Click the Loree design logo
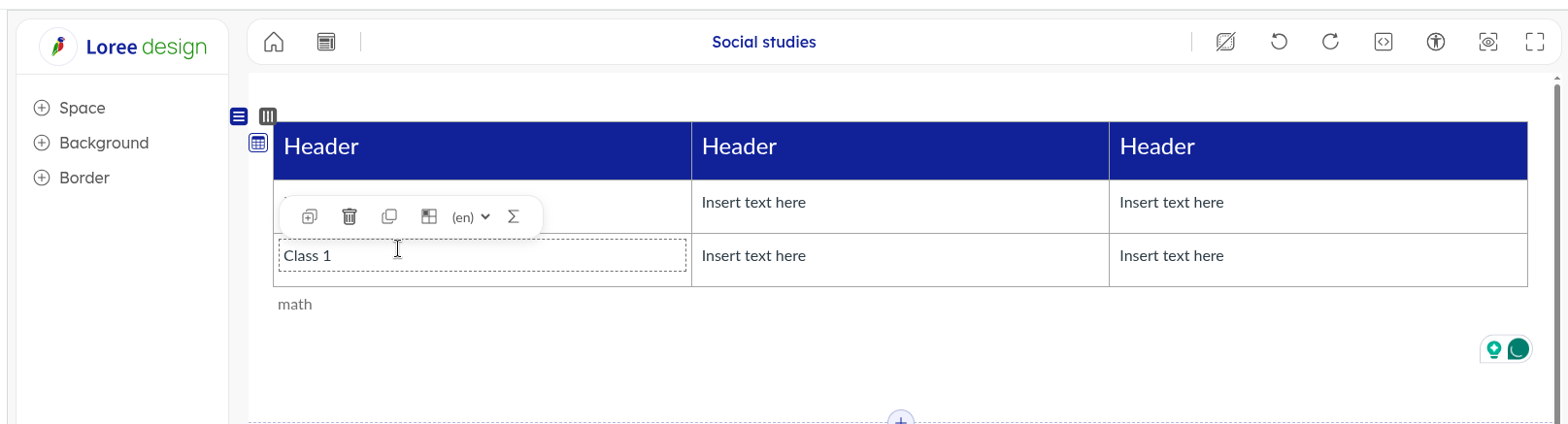This screenshot has width=1568, height=424. pyautogui.click(x=123, y=47)
